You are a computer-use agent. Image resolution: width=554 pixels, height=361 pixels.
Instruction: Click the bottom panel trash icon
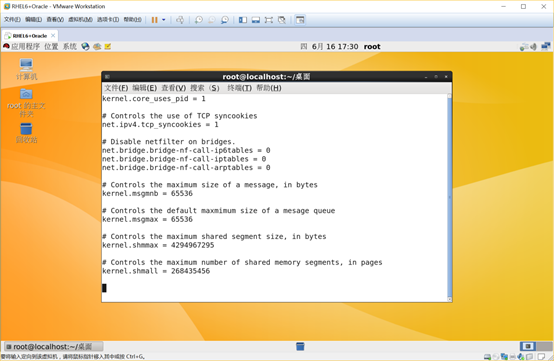coord(300,347)
